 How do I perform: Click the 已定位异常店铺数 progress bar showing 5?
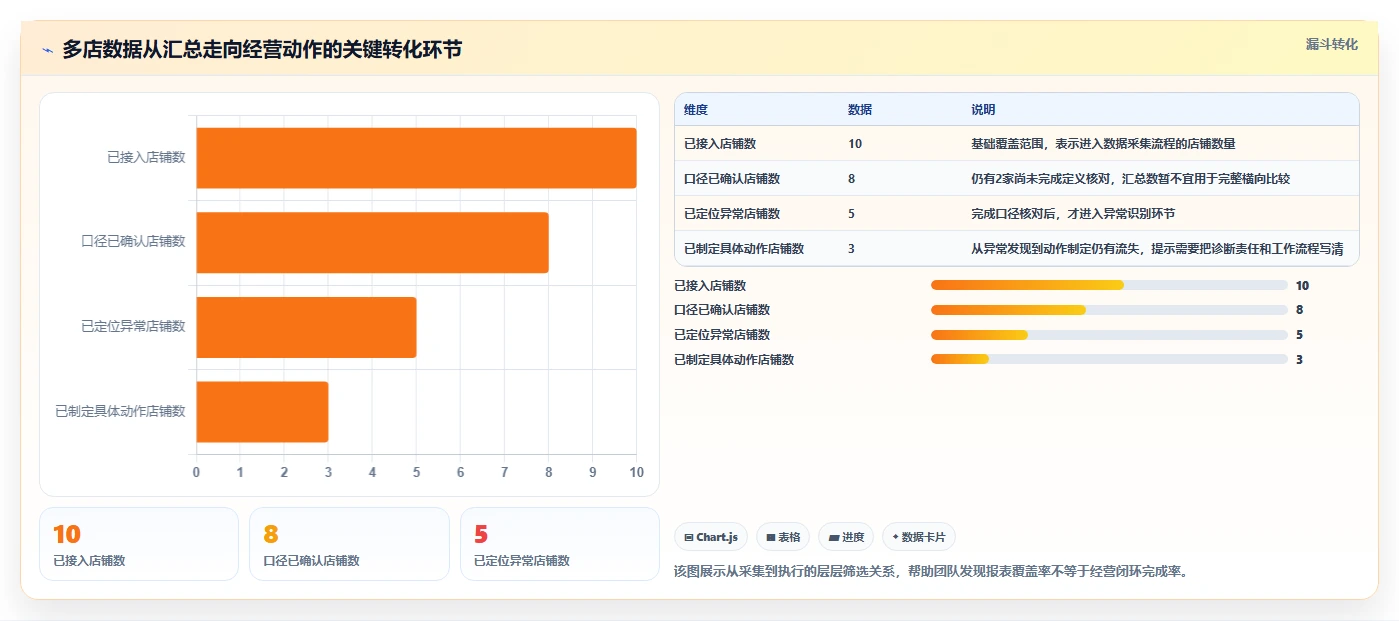point(1109,335)
